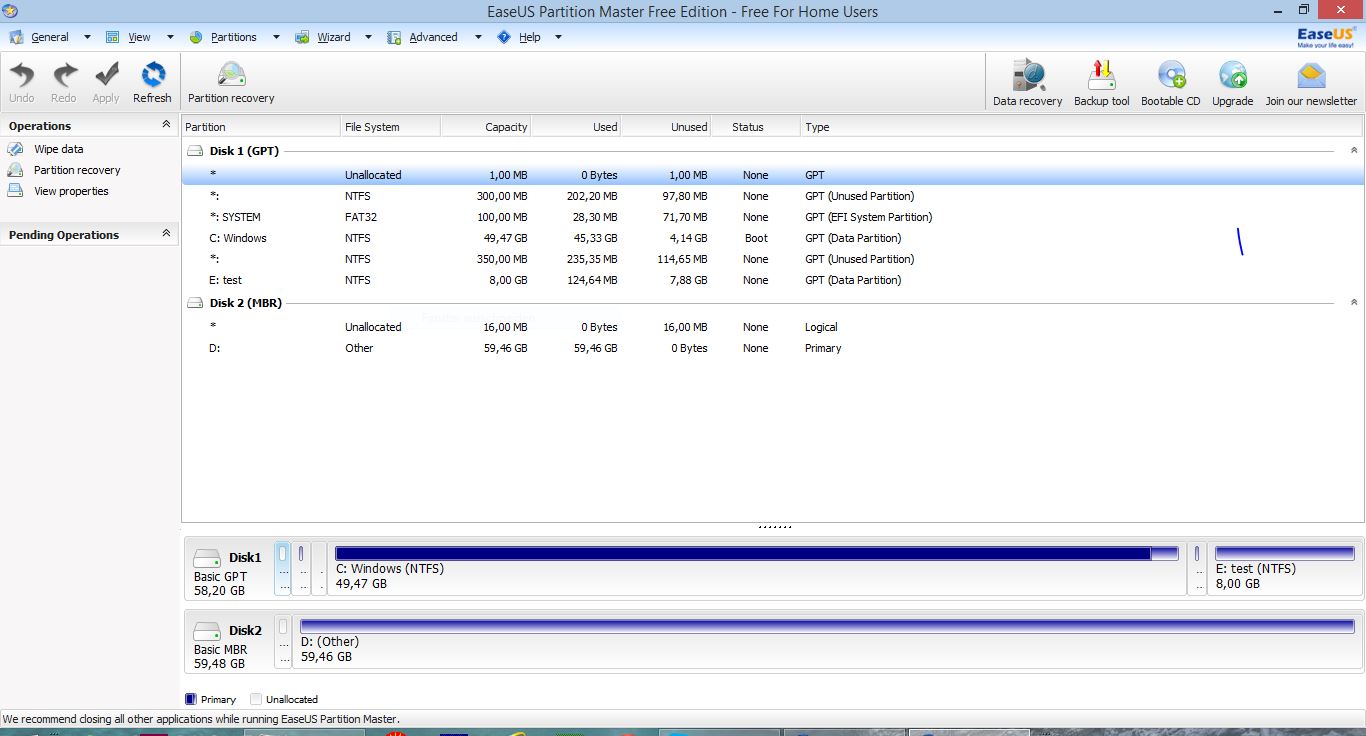The width and height of the screenshot is (1366, 736).
Task: Click the Disk 2 (MBR) header icon
Action: click(x=196, y=303)
